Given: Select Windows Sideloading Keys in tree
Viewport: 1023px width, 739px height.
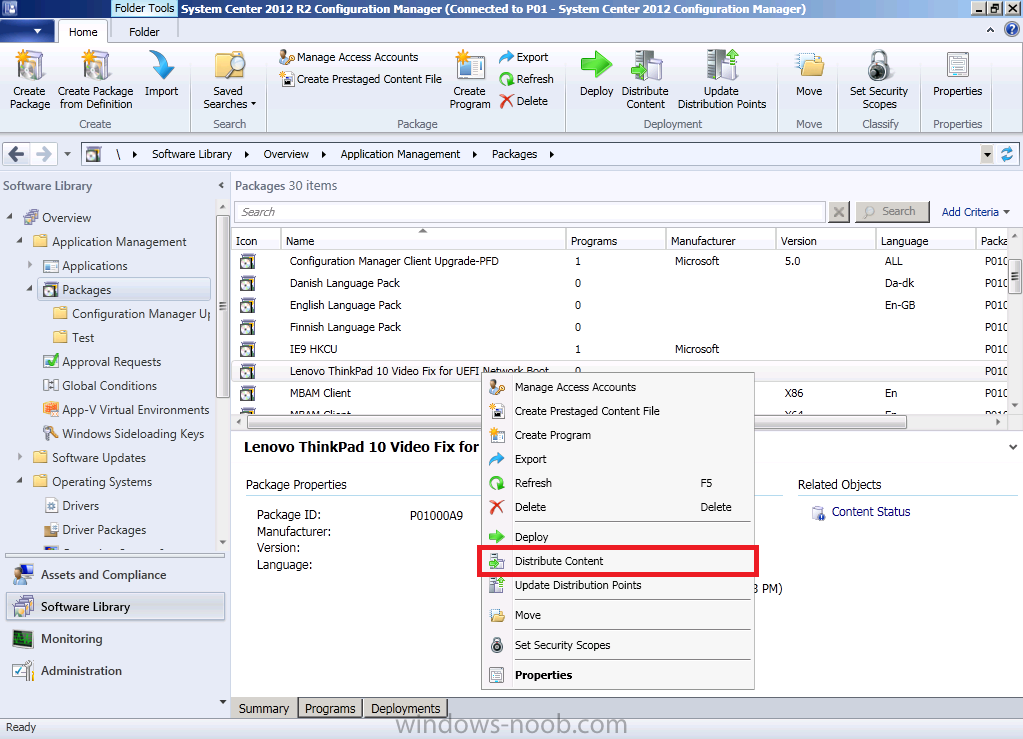Looking at the screenshot, I should 132,434.
